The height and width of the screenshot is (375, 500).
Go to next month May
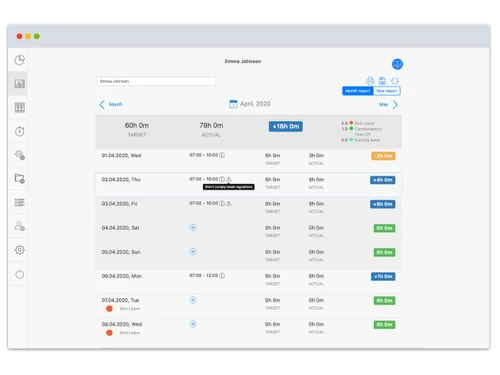click(x=384, y=104)
